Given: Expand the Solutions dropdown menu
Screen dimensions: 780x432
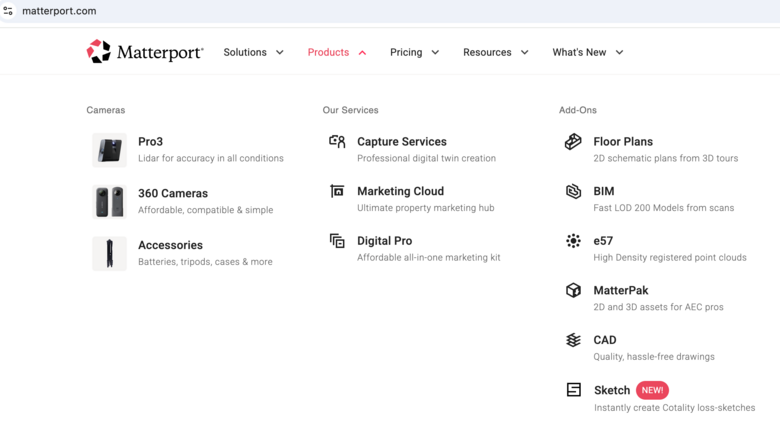Looking at the screenshot, I should point(253,52).
